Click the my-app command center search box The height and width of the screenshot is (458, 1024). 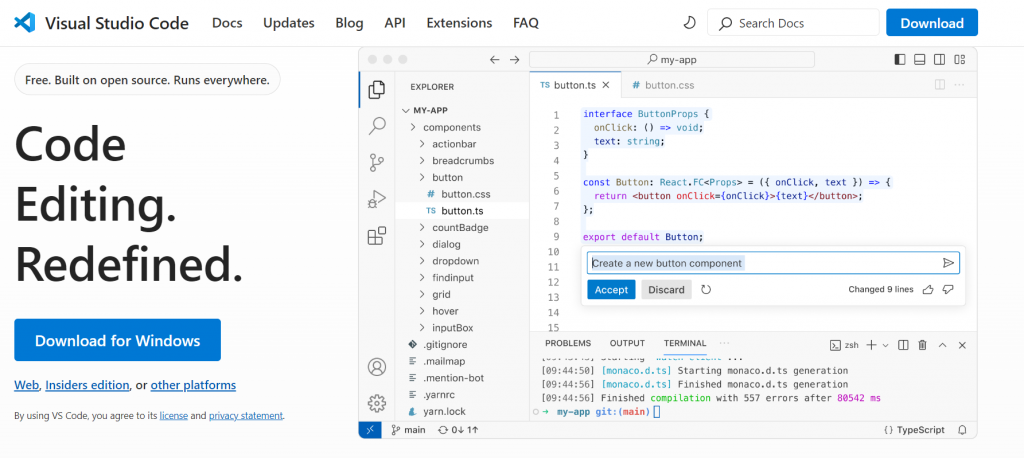[x=672, y=59]
